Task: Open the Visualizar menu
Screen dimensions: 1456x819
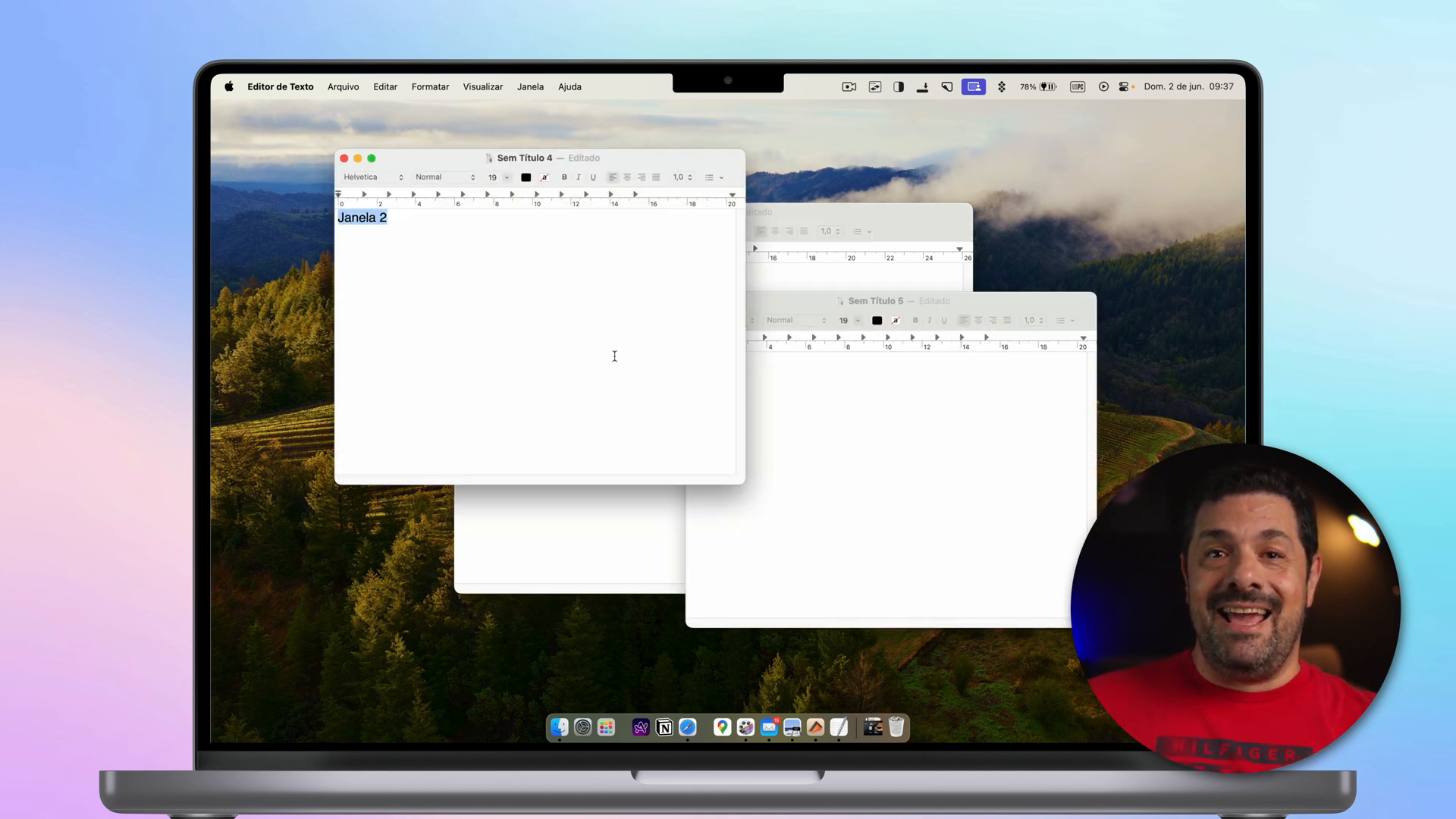Action: pos(483,87)
